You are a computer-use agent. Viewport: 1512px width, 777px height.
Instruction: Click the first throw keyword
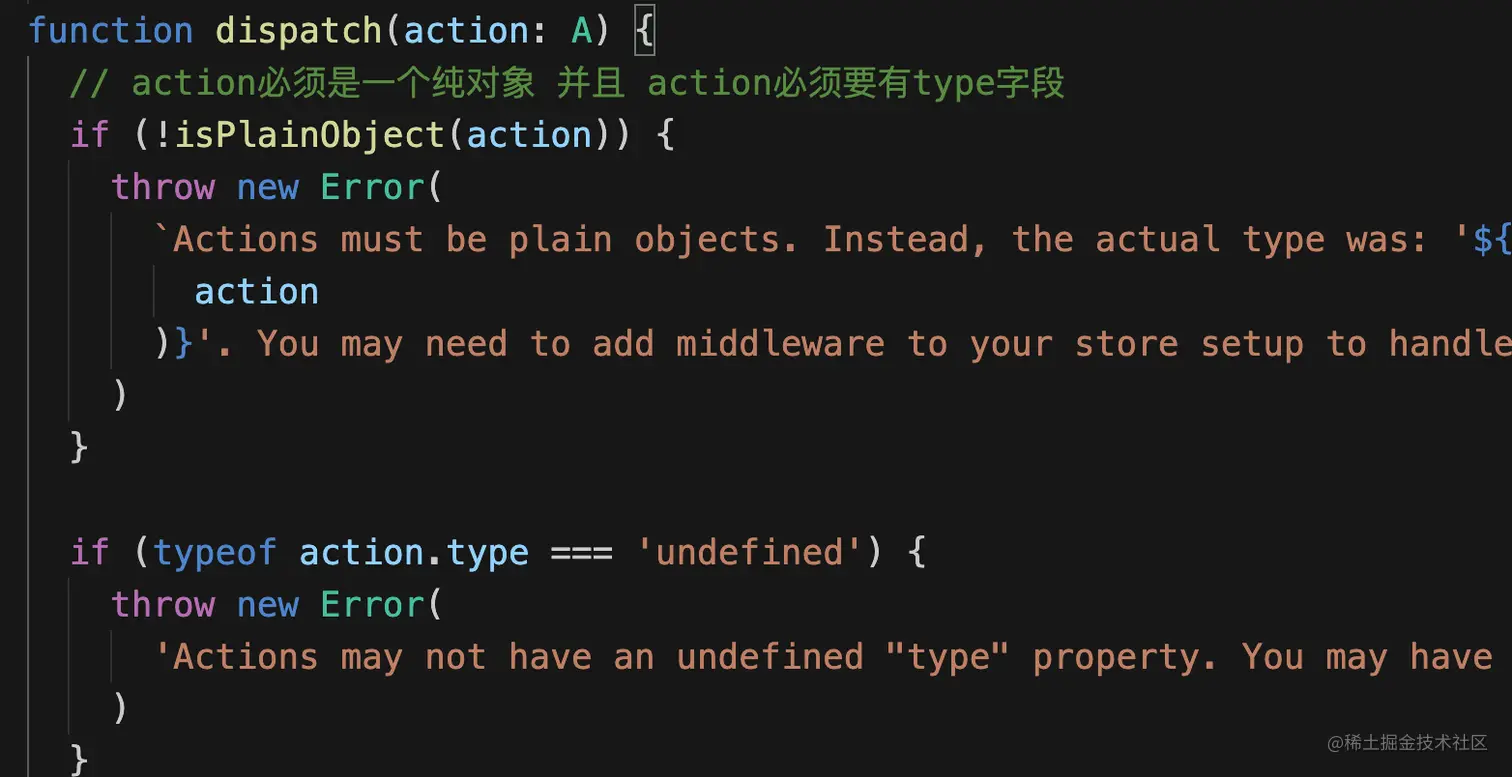pos(163,187)
